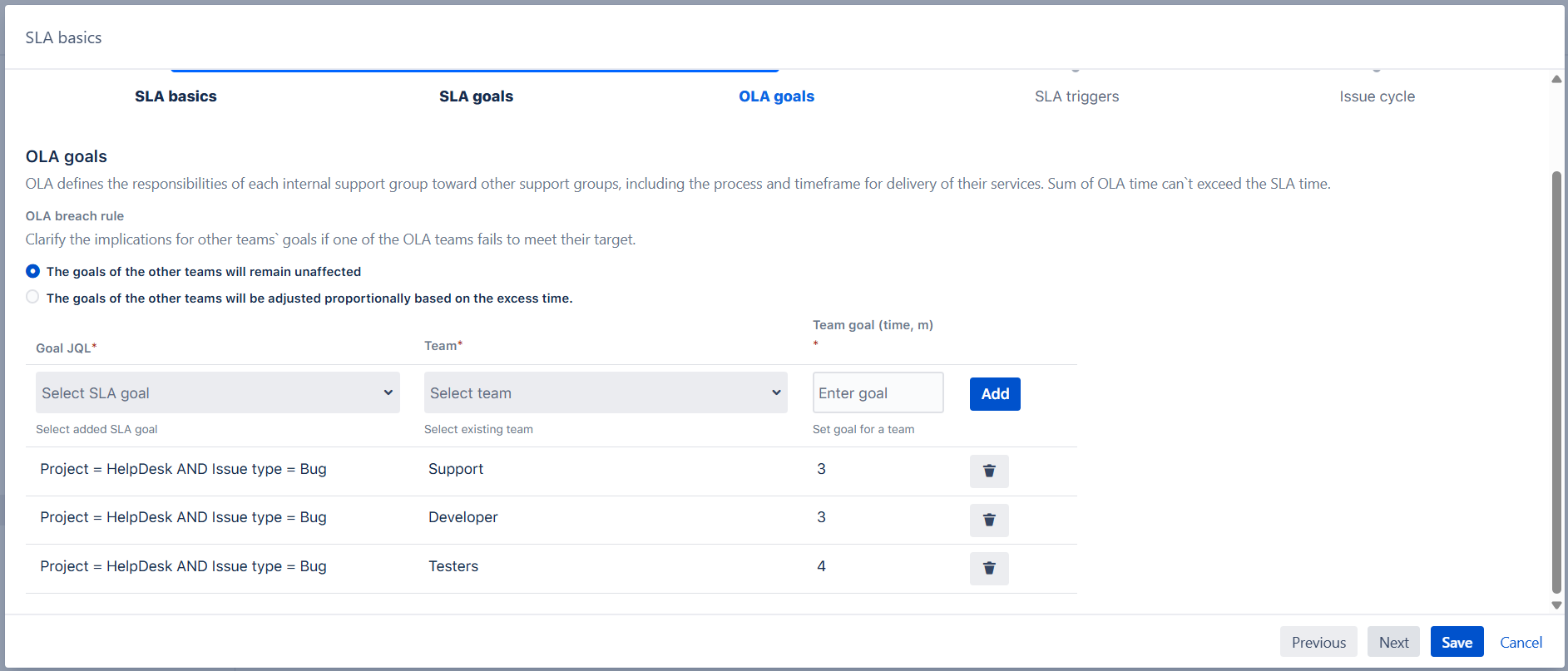Open the OLA goals tab
The height and width of the screenshot is (671, 1568).
point(776,96)
